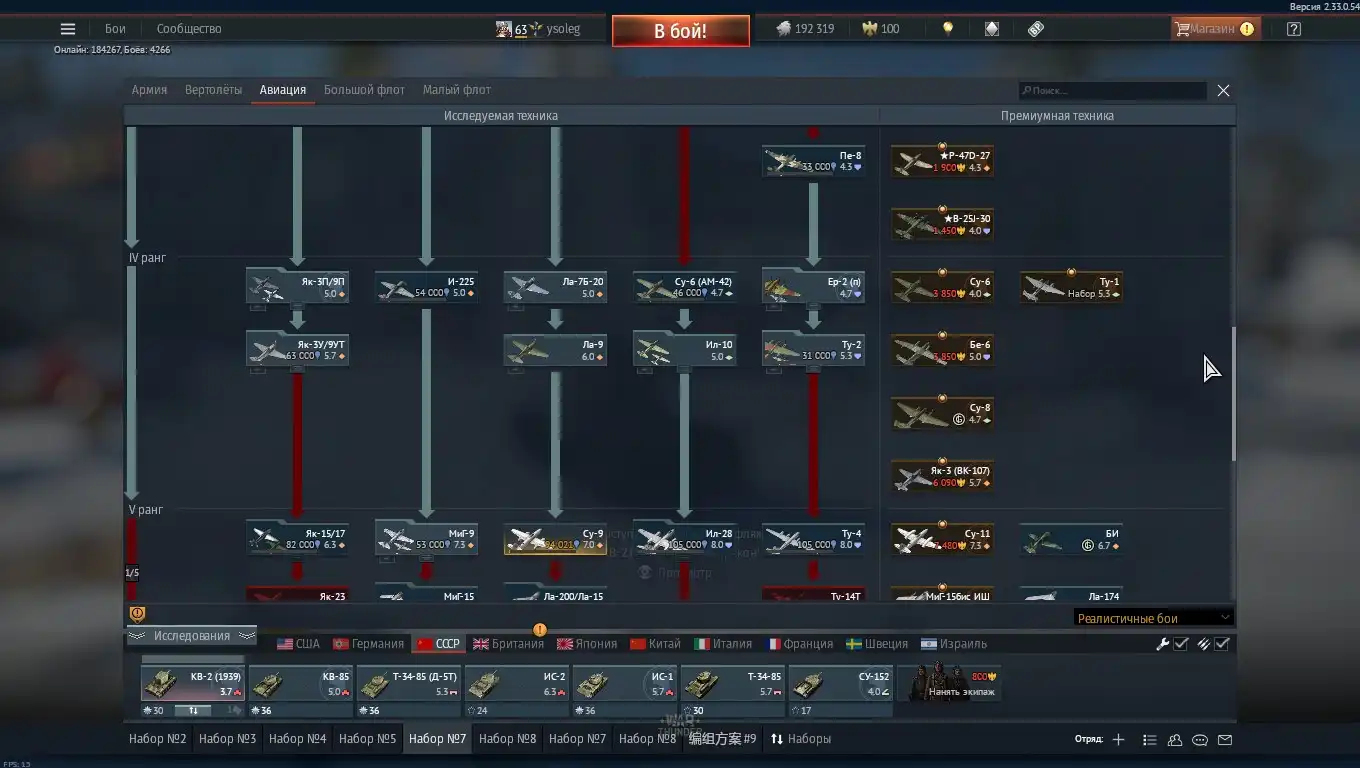Click the Golden Eagles balance 100

(882, 29)
